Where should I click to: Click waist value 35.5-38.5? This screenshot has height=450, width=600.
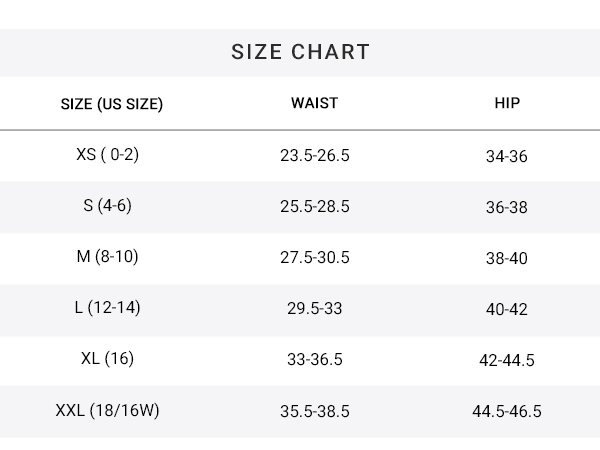pyautogui.click(x=315, y=411)
